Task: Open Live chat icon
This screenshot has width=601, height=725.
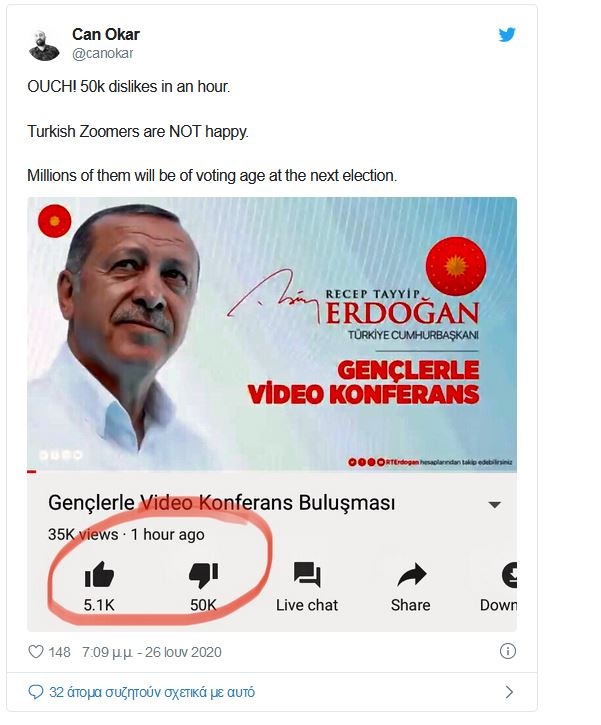Action: 307,575
